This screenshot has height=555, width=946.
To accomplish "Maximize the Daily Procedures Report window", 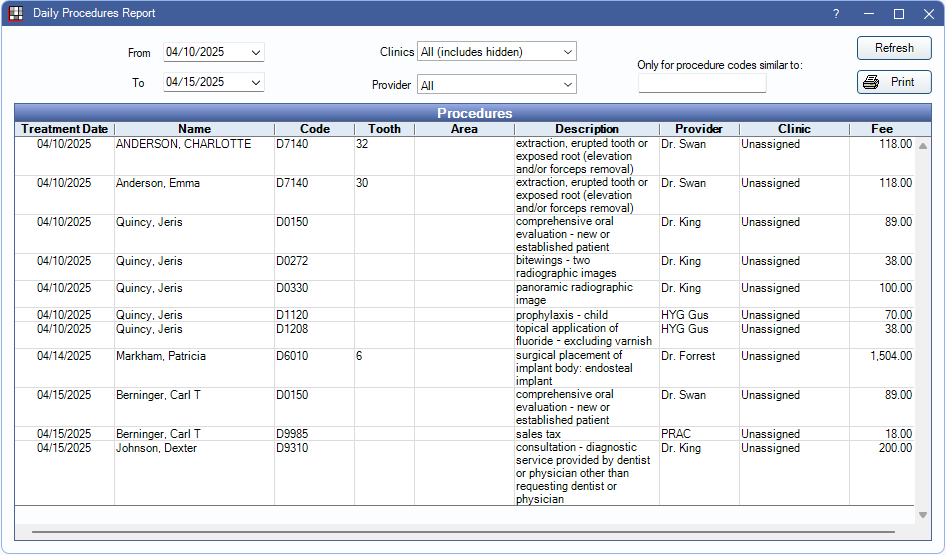I will [898, 14].
